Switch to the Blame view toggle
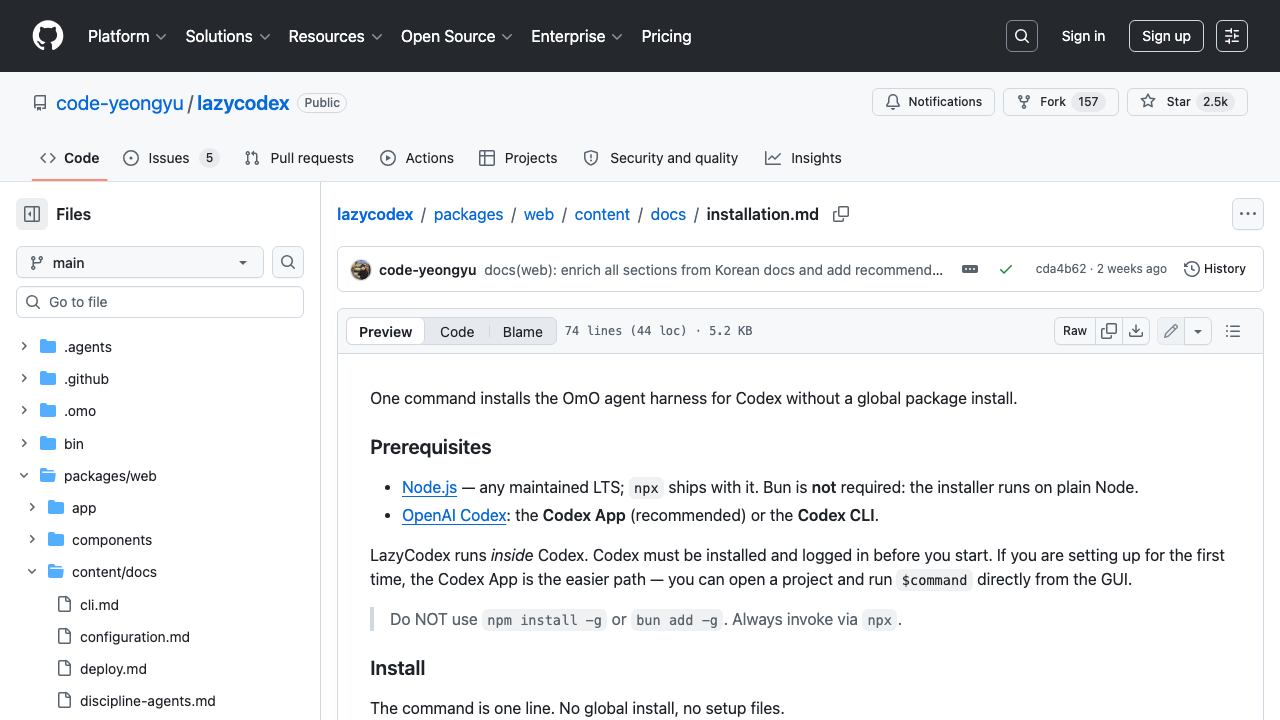Screen dimensions: 1280x720 coord(523,332)
